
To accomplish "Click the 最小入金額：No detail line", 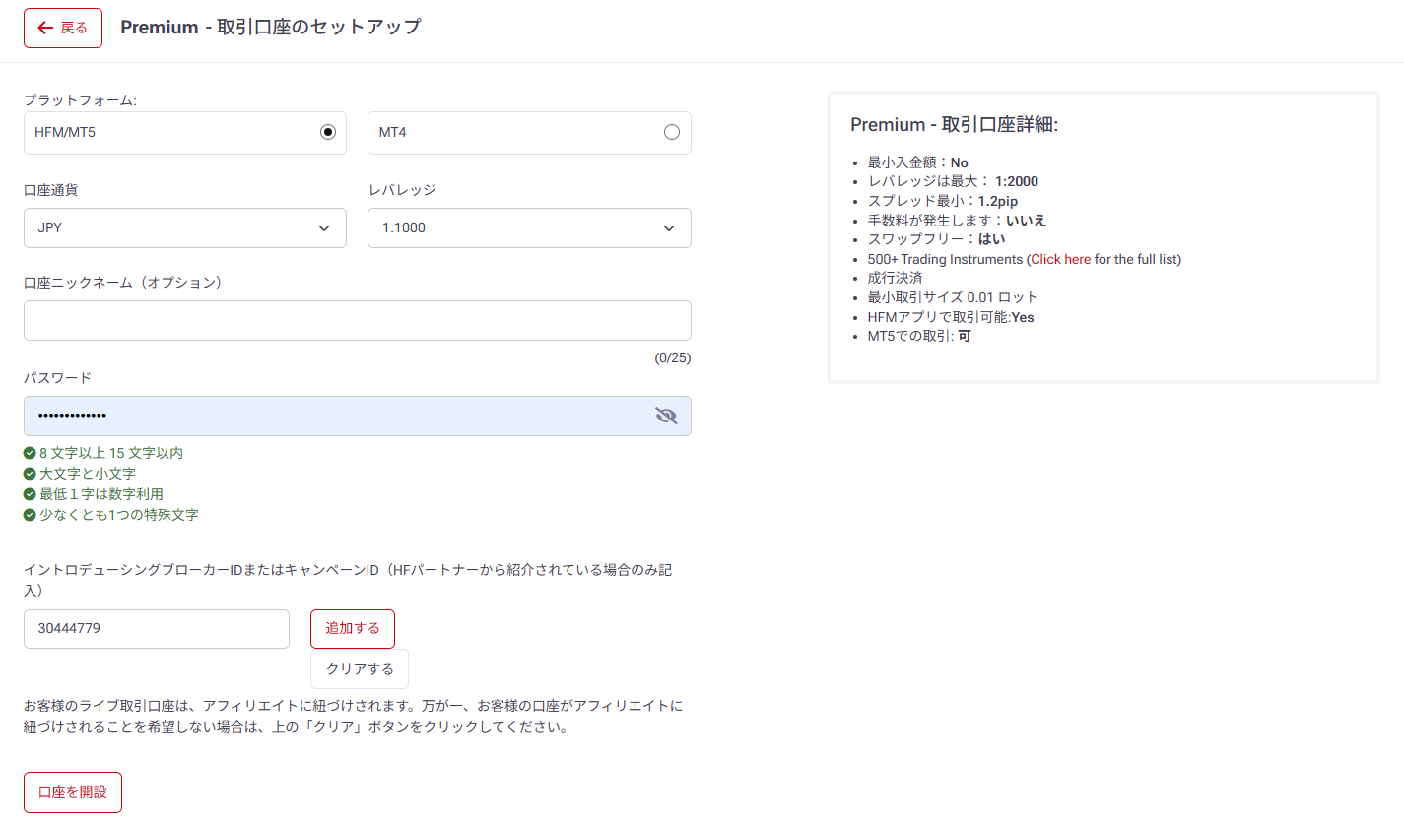I will tap(917, 162).
